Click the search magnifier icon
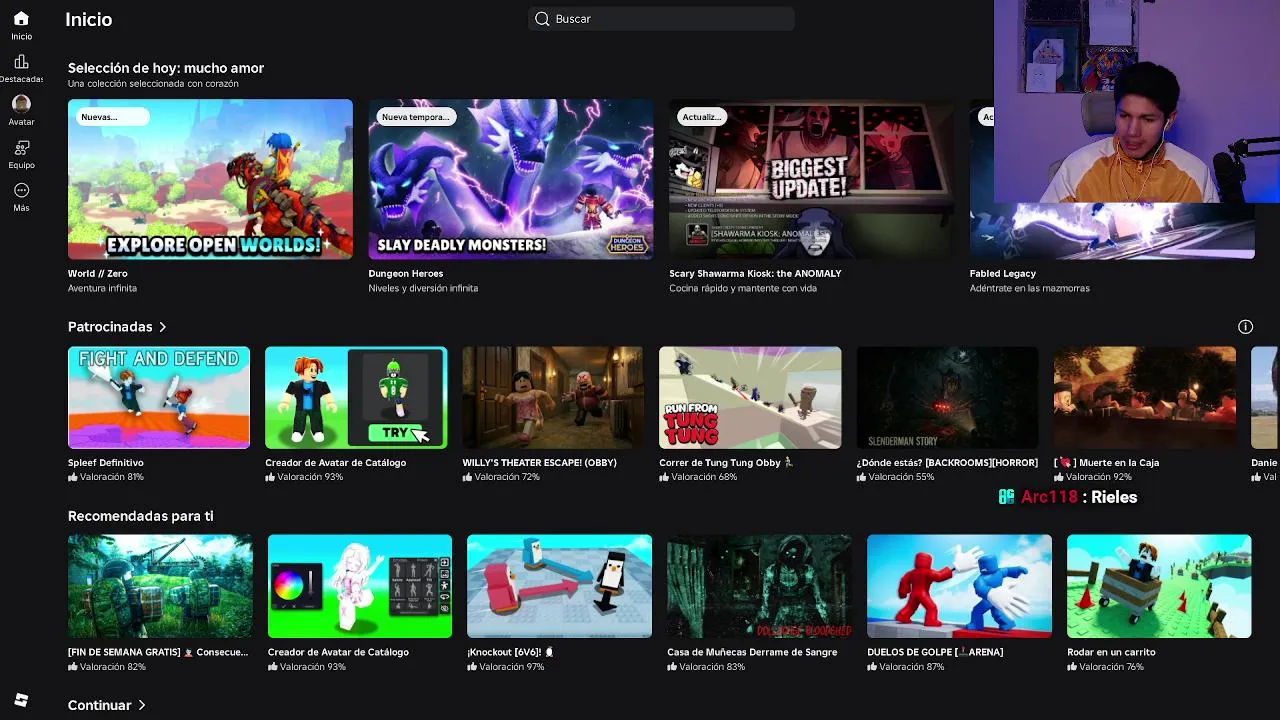Screen dimensions: 1280x720 point(542,19)
